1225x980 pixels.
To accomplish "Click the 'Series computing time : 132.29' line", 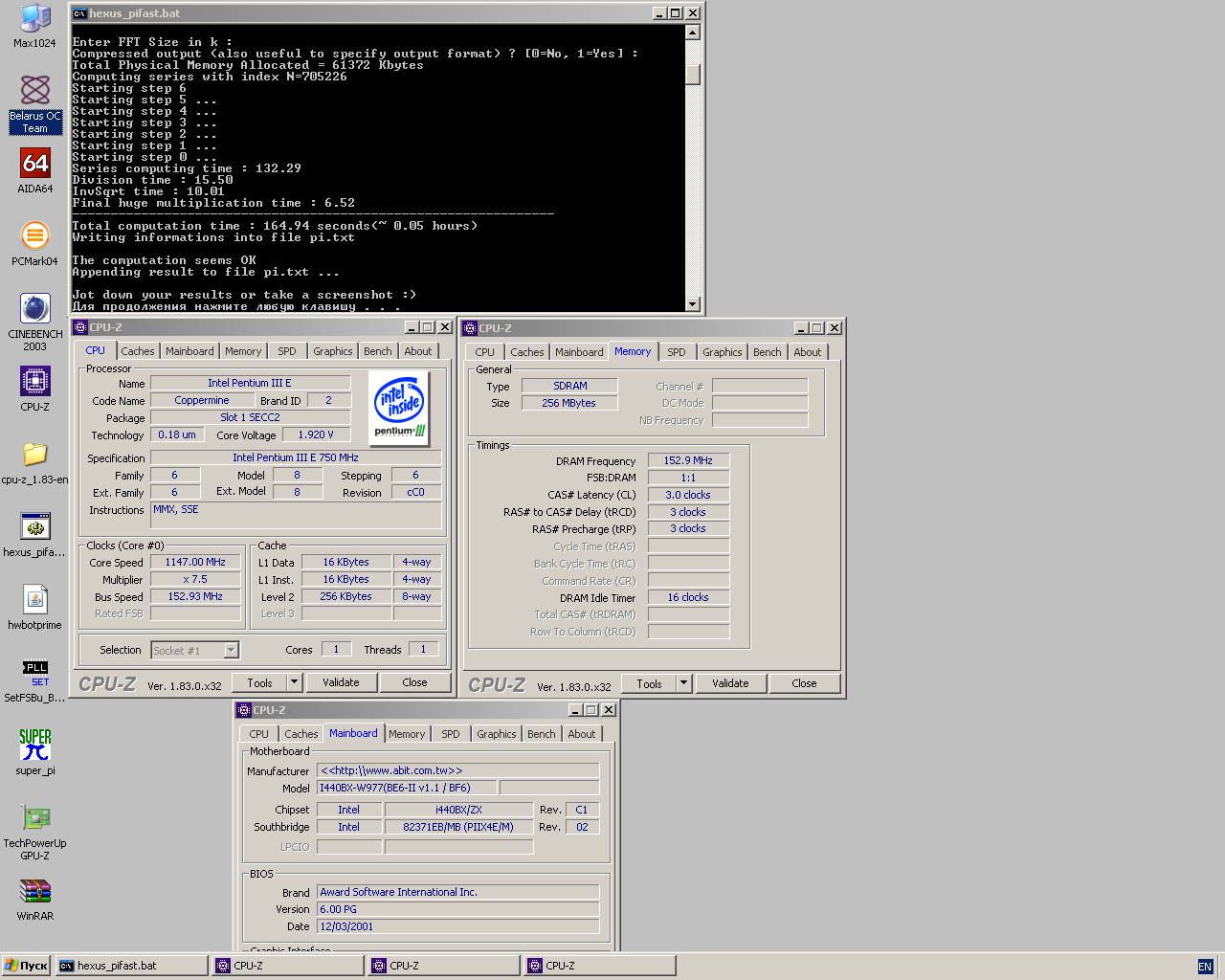I will pos(187,168).
